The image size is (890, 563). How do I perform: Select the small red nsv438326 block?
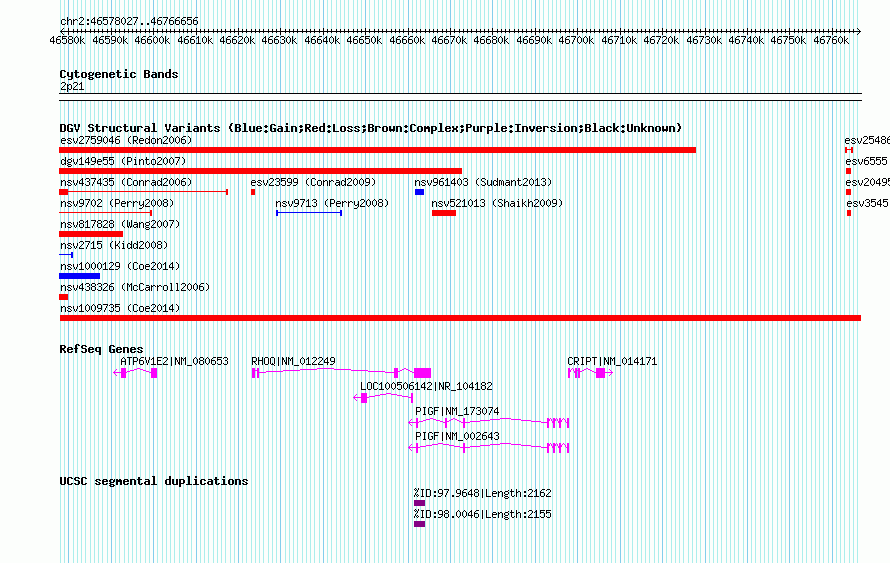coord(64,297)
